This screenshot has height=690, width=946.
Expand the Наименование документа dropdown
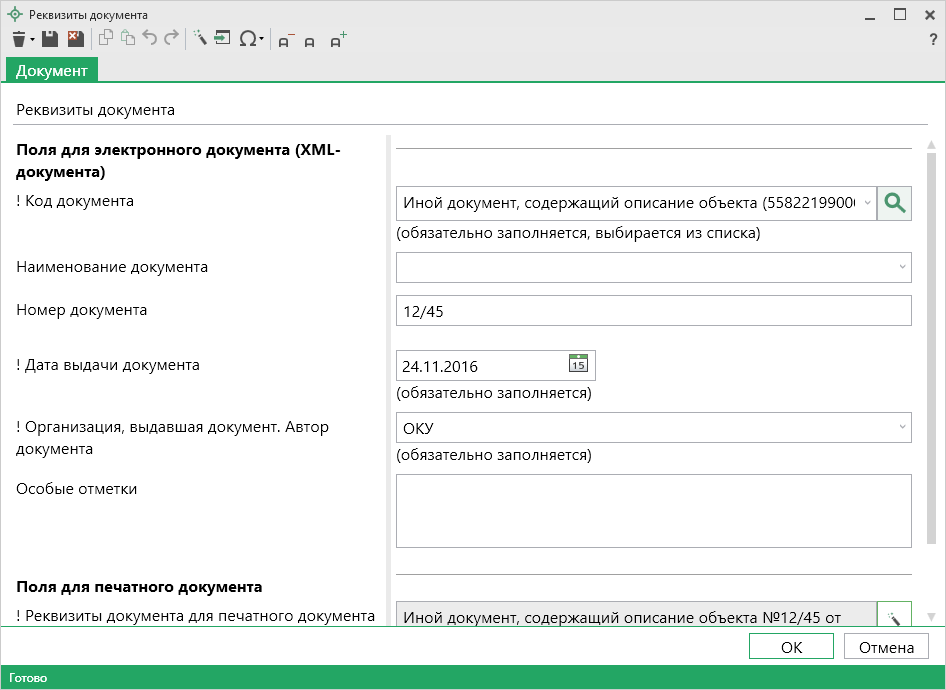pyautogui.click(x=902, y=267)
